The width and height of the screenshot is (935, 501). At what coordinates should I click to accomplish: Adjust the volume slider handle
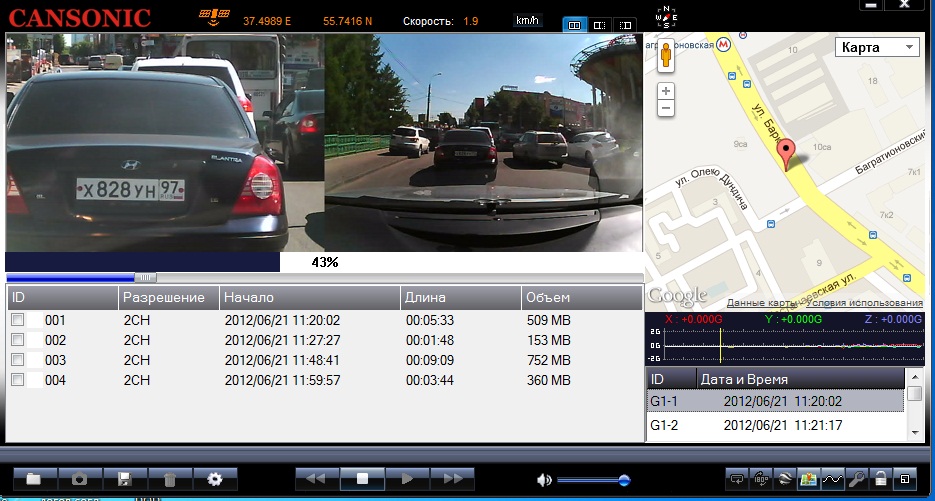(624, 480)
